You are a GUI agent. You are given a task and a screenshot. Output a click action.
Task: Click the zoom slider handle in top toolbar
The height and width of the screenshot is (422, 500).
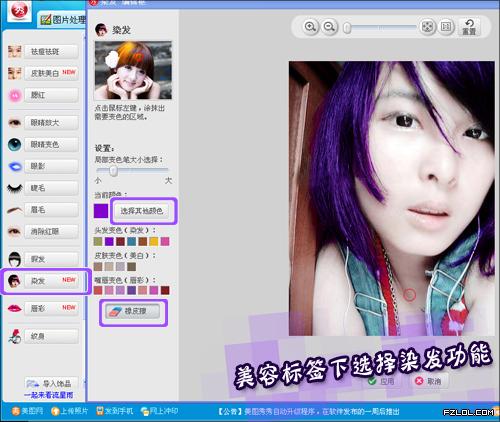[x=347, y=28]
